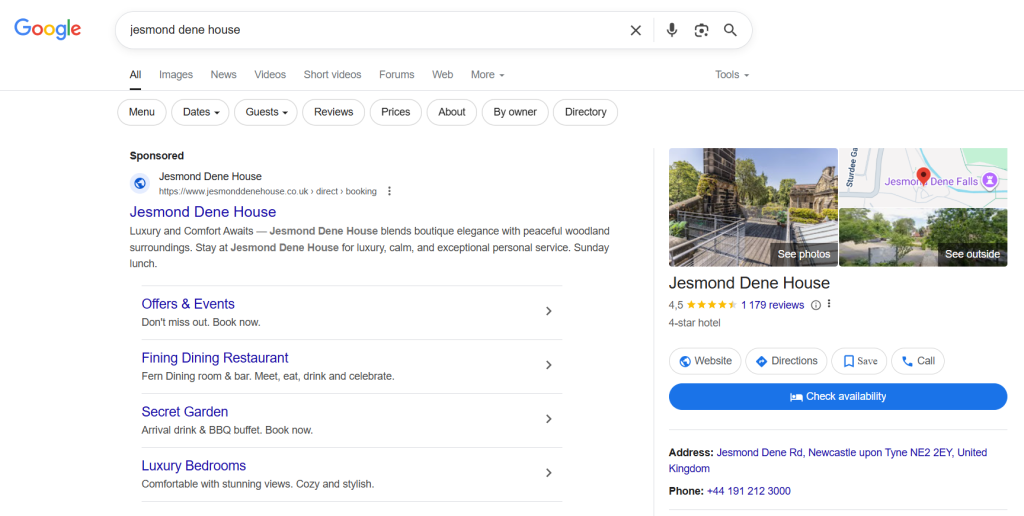Start voice search with microphone icon
The image size is (1024, 516).
671,30
